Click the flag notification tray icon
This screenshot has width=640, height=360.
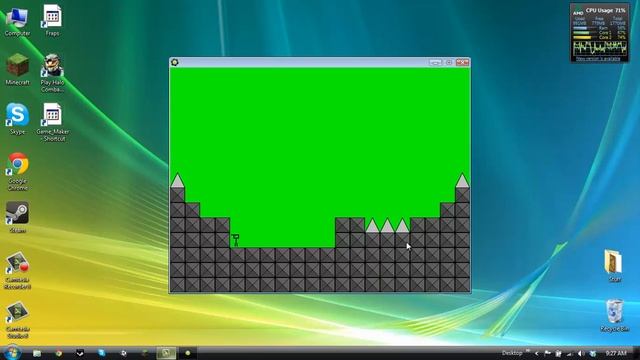pyautogui.click(x=547, y=353)
